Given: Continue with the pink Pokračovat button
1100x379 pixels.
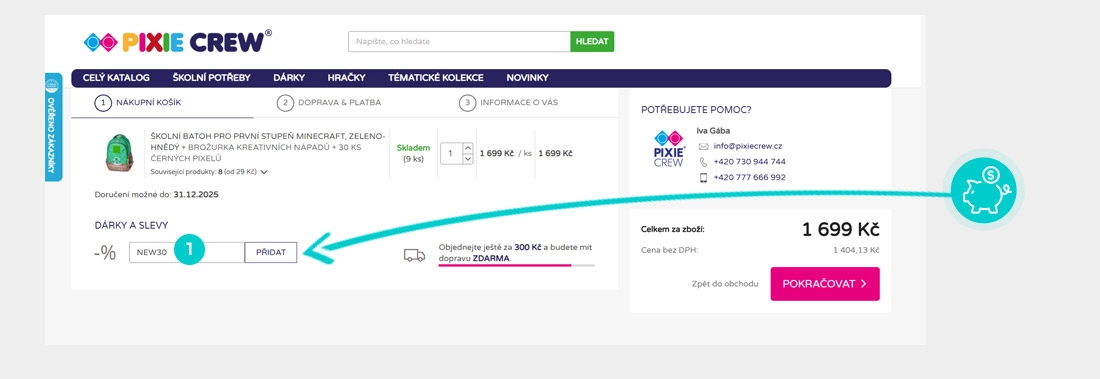Looking at the screenshot, I should [x=825, y=284].
